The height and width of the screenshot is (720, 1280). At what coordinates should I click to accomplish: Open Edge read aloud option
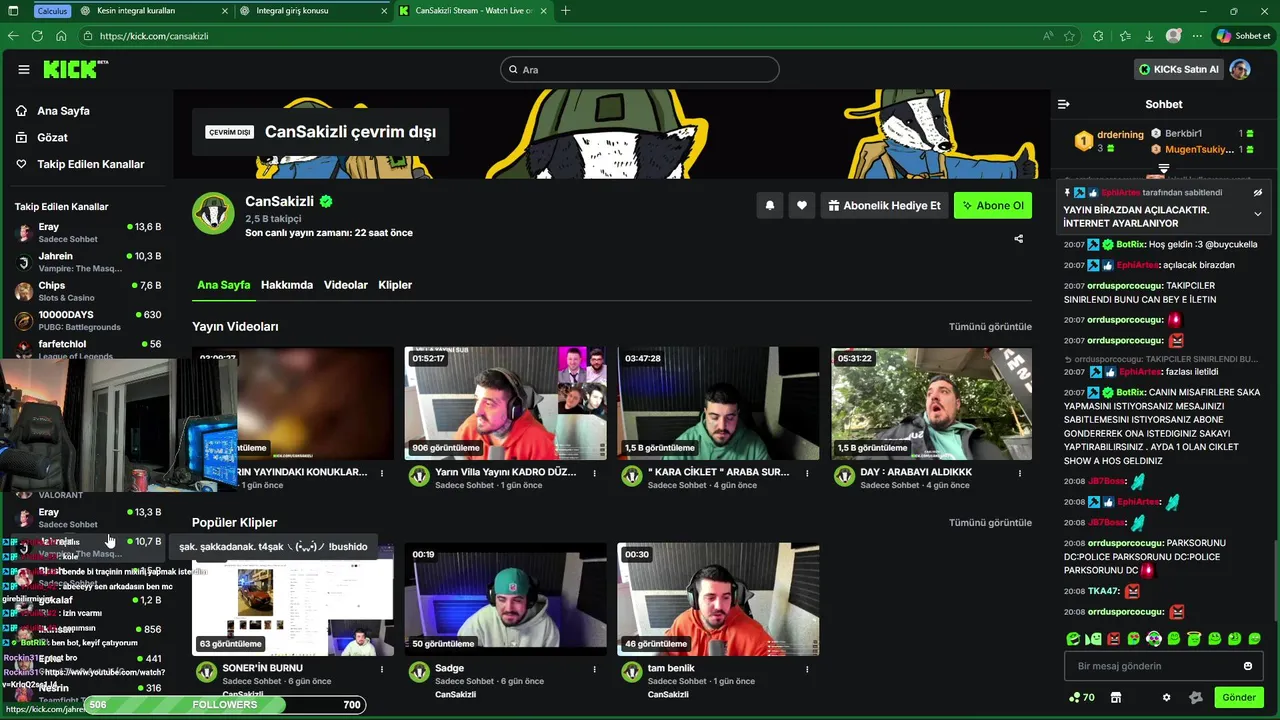(1048, 36)
